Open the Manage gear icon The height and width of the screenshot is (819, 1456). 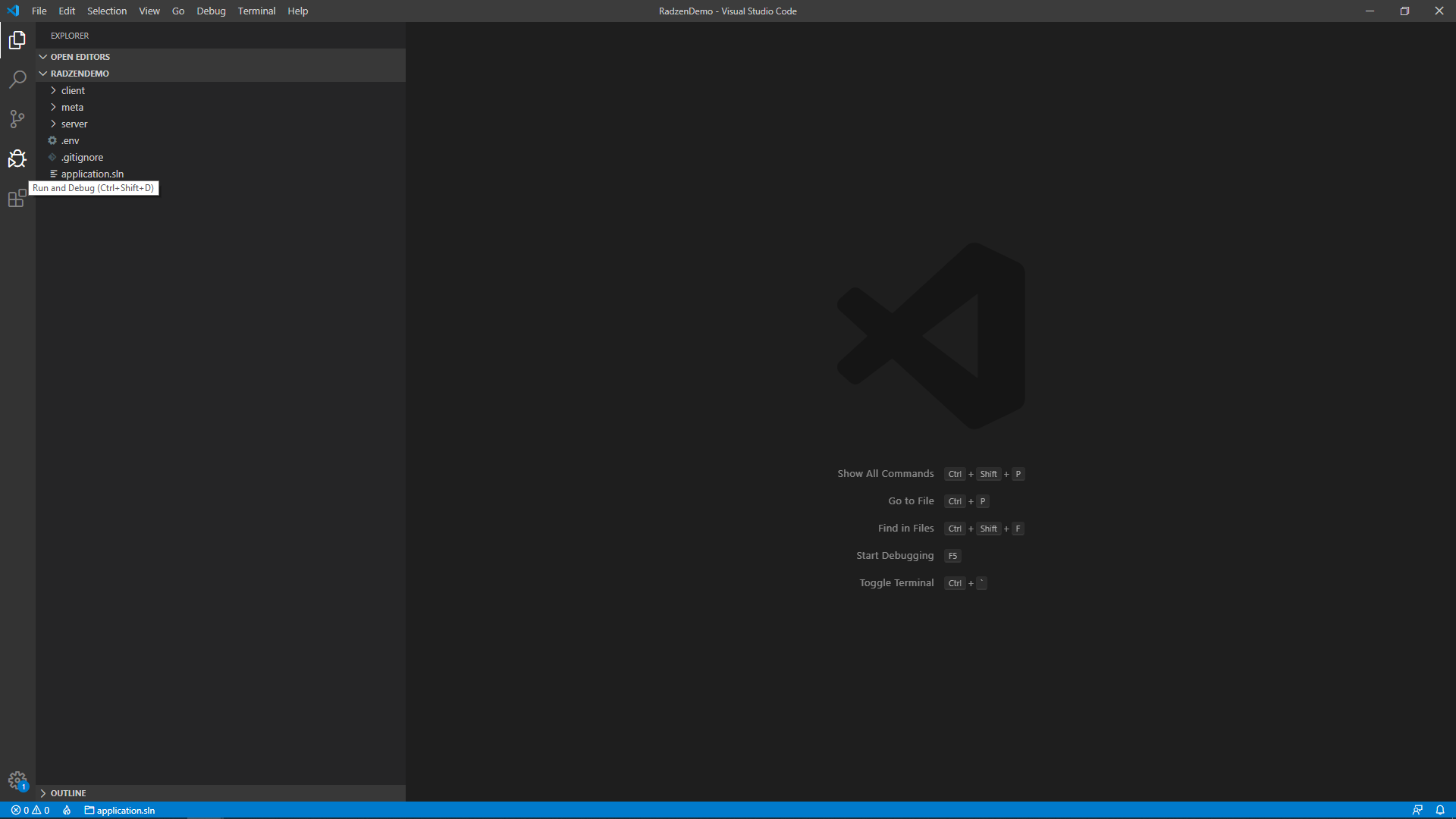pyautogui.click(x=17, y=780)
